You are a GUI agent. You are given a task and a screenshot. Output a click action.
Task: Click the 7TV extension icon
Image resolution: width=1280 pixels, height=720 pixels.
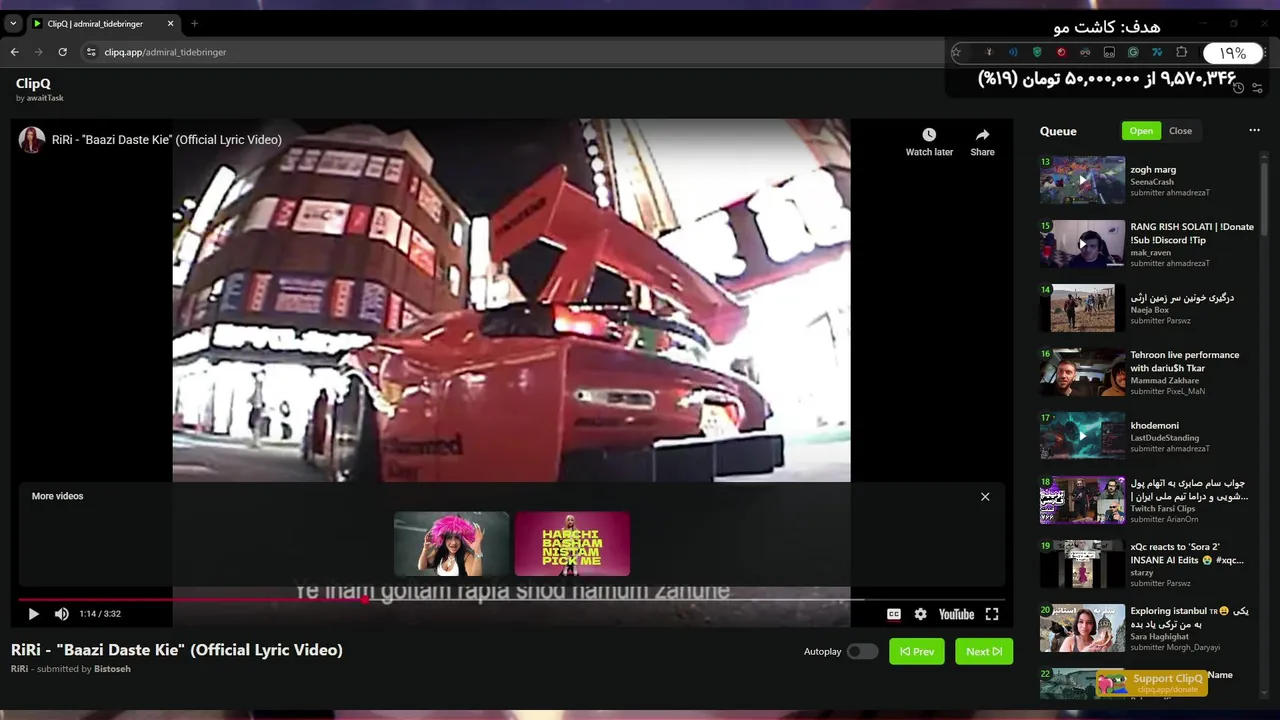coord(1157,52)
